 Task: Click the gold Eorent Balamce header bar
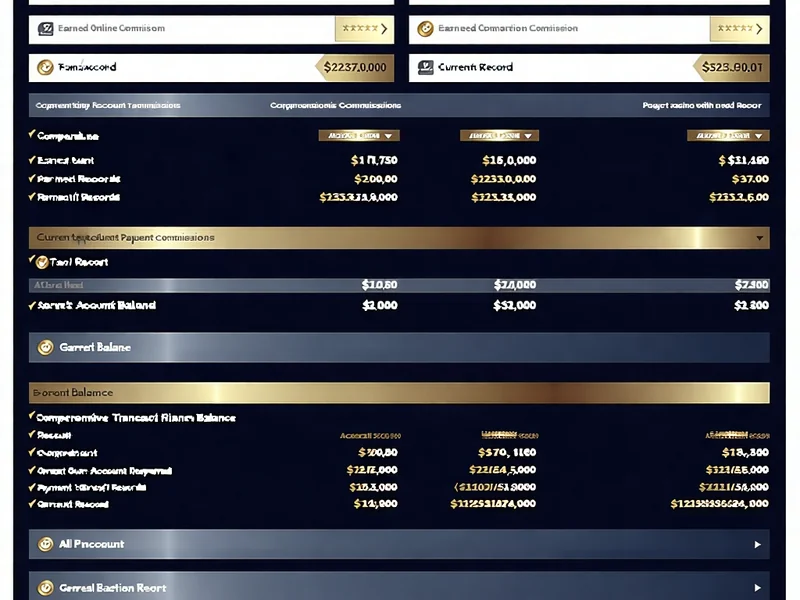tap(400, 393)
